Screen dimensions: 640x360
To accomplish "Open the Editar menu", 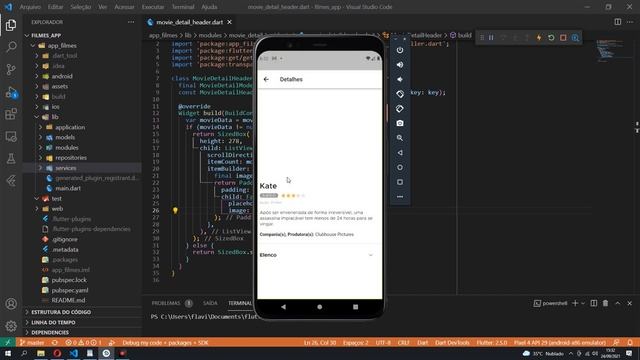I will point(55,7).
